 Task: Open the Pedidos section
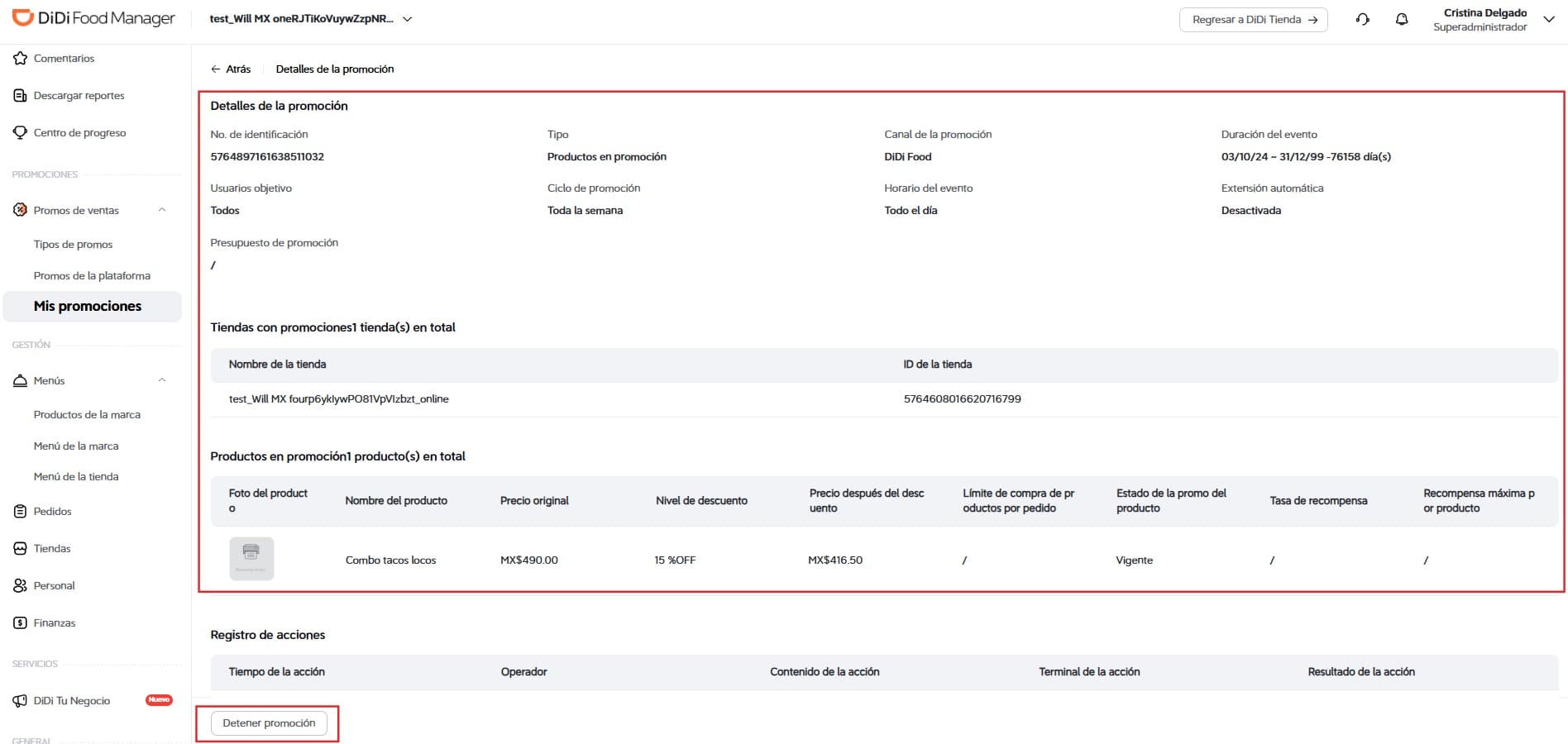tap(52, 511)
